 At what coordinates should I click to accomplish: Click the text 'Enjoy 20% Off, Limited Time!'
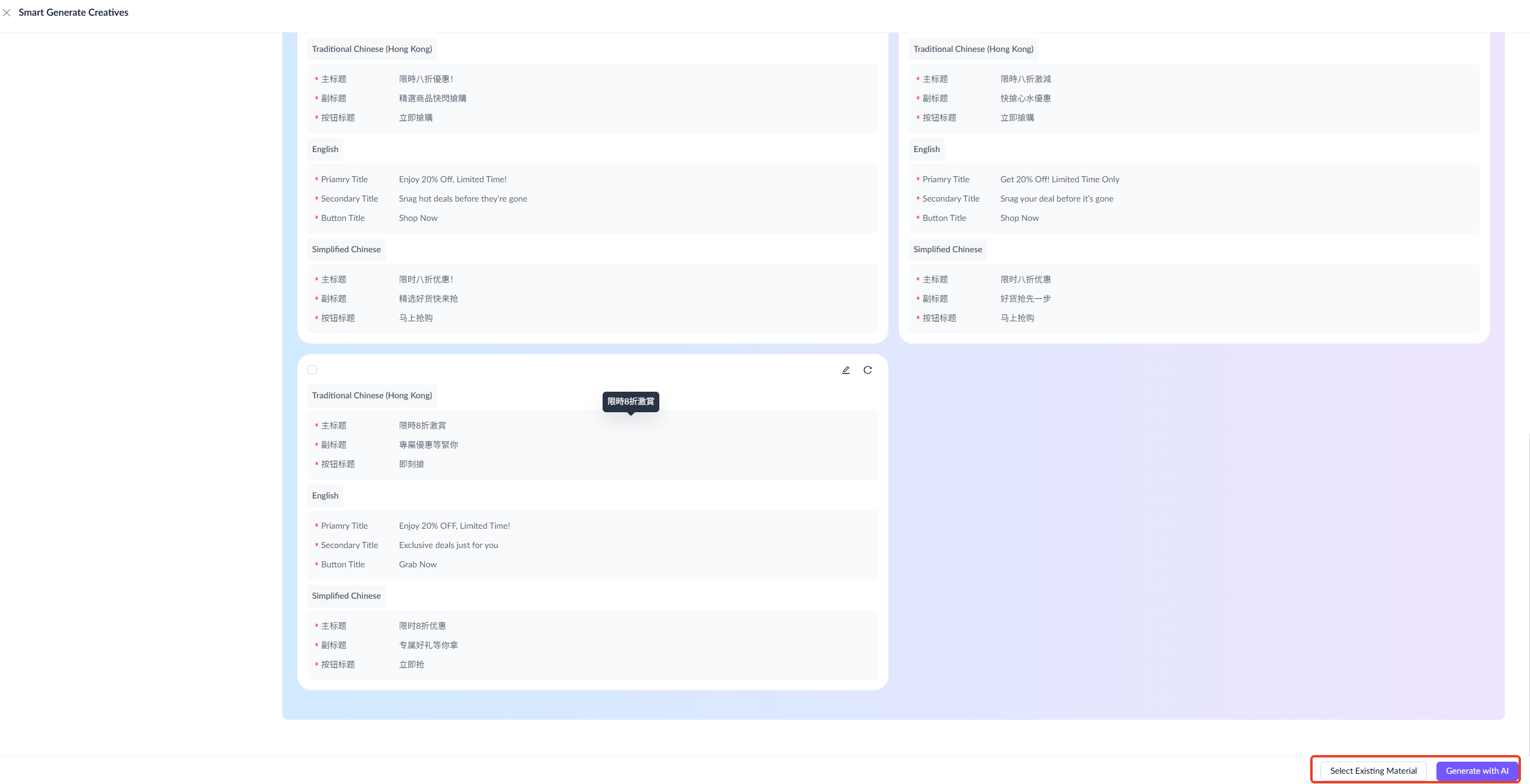[x=452, y=179]
